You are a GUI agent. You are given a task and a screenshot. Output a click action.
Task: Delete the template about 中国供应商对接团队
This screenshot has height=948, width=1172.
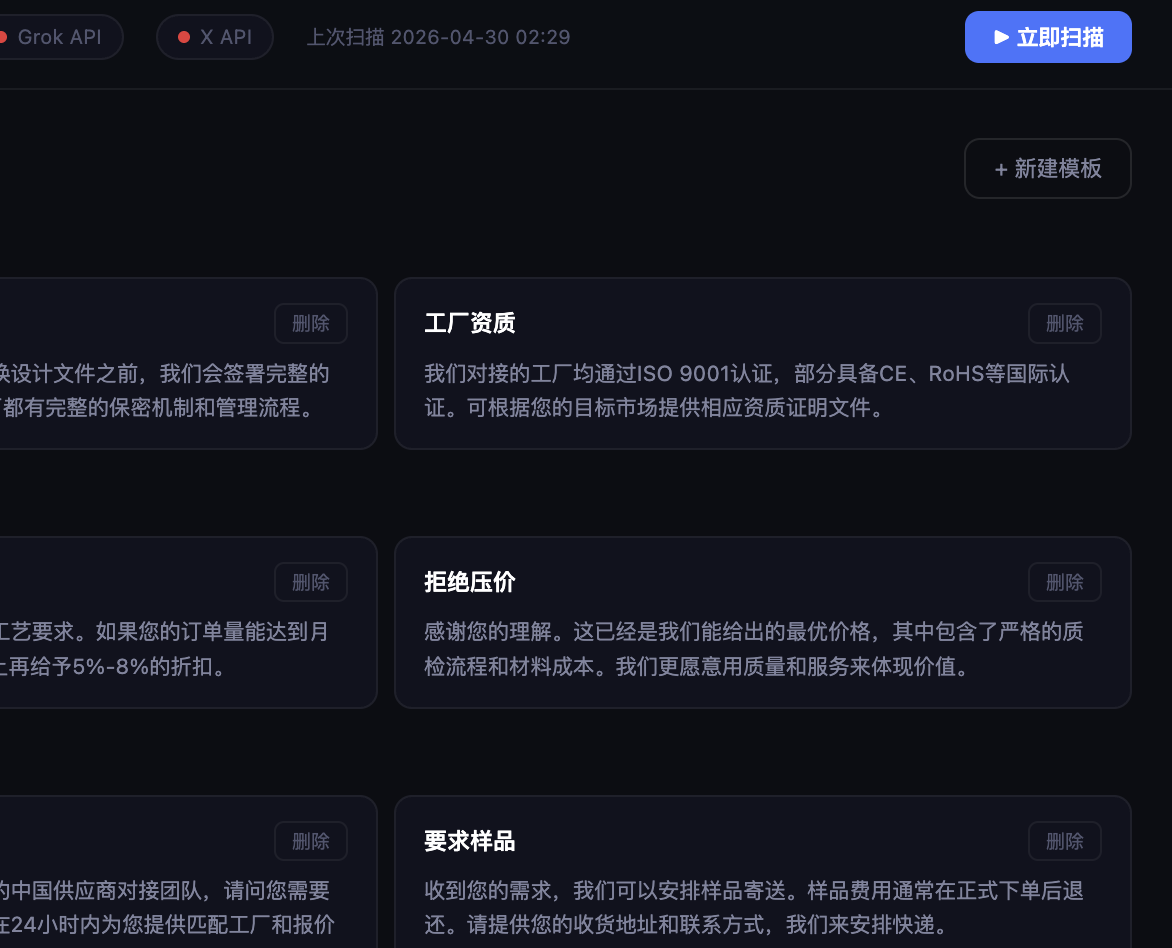click(x=311, y=841)
